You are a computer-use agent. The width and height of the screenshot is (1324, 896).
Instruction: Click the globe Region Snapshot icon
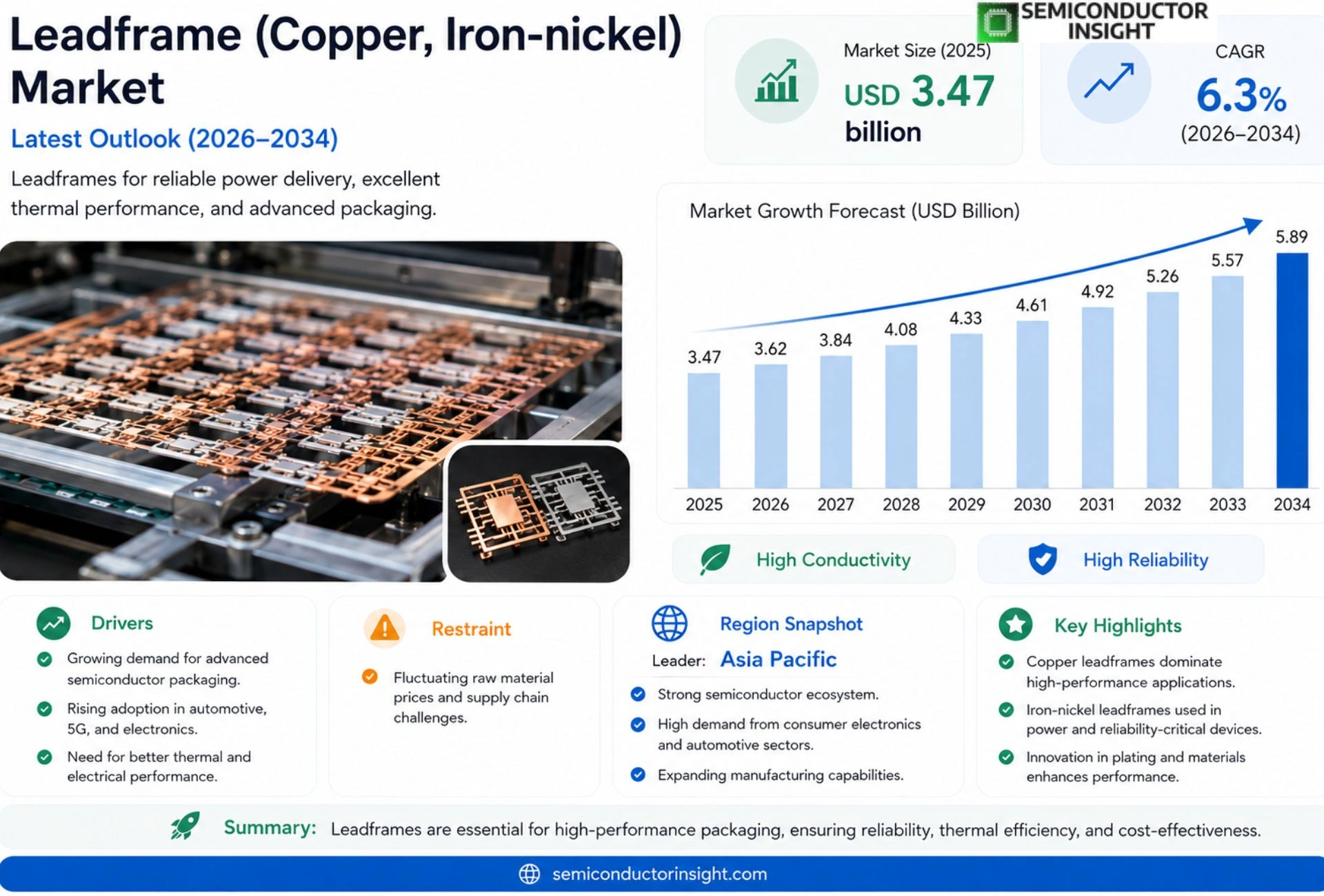point(670,623)
